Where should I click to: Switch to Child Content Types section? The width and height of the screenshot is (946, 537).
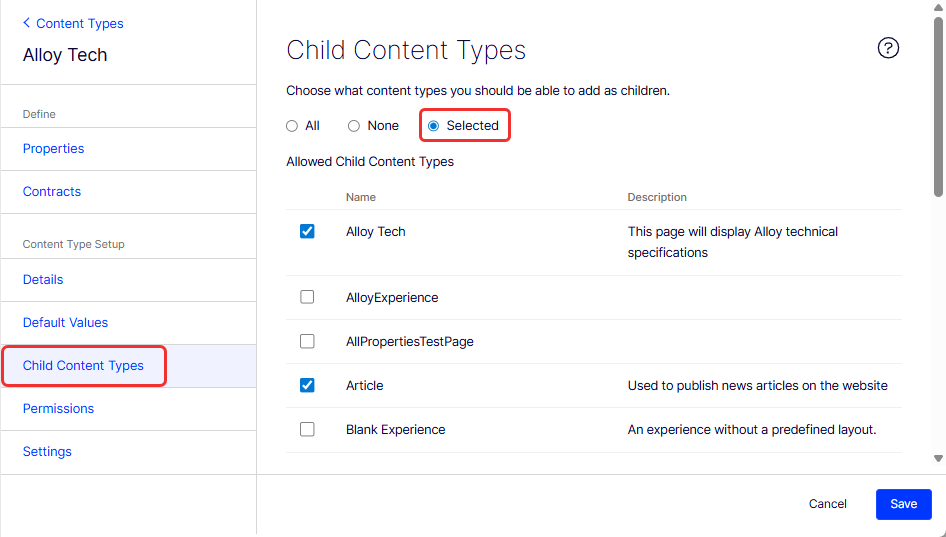pos(84,366)
